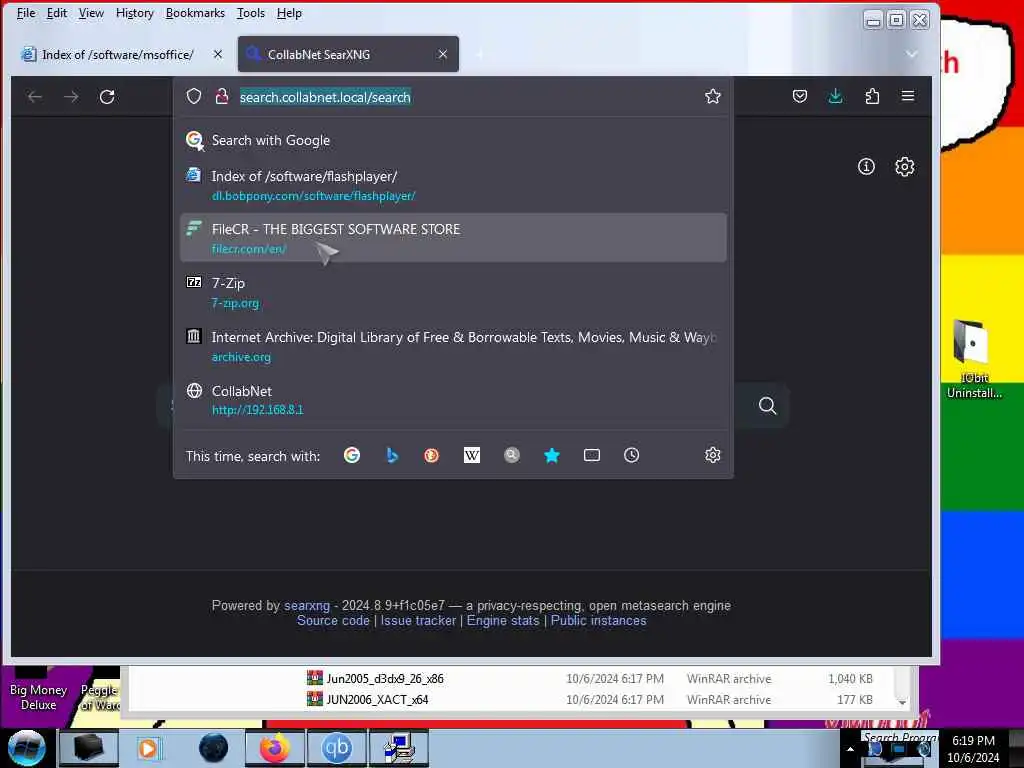Open the site security lock icon
Viewport: 1024px width, 768px height.
tap(222, 97)
